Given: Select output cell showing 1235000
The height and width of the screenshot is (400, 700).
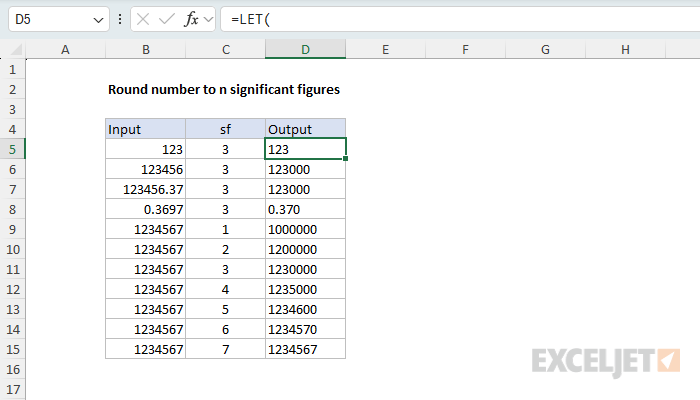Looking at the screenshot, I should tap(305, 289).
